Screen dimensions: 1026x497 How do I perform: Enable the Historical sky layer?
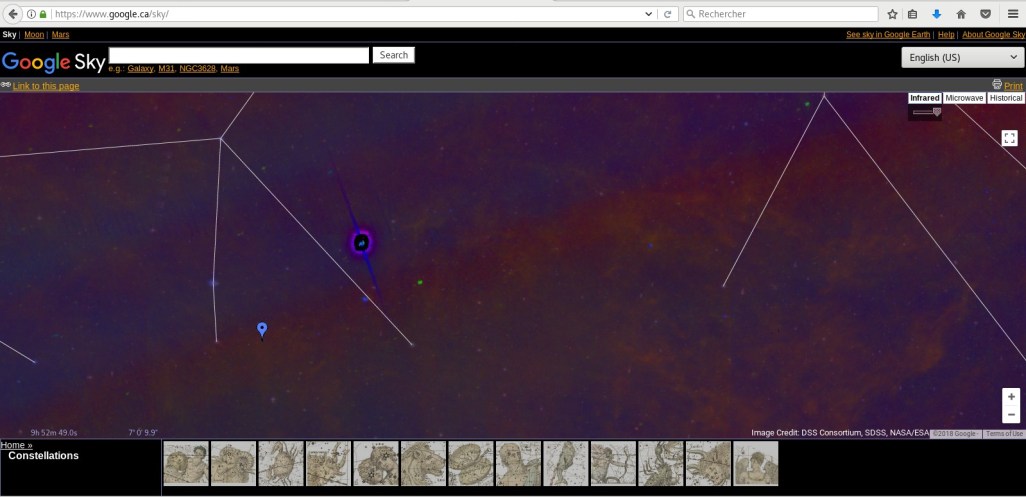[x=1005, y=98]
